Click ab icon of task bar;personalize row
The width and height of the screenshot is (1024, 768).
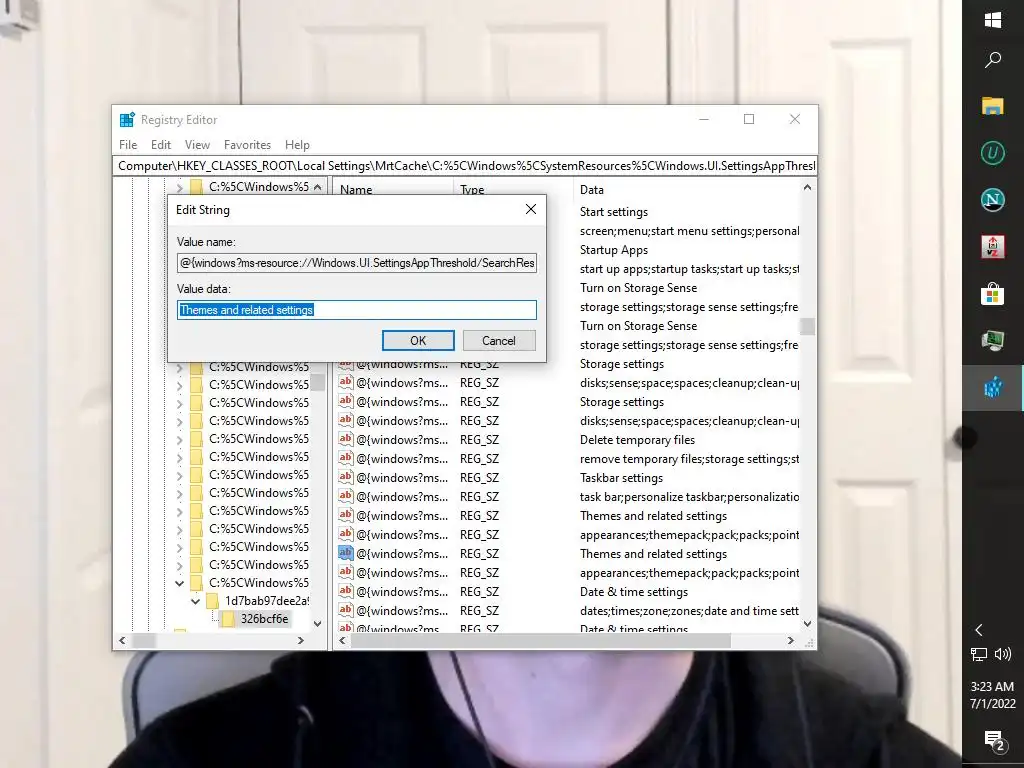[x=345, y=496]
